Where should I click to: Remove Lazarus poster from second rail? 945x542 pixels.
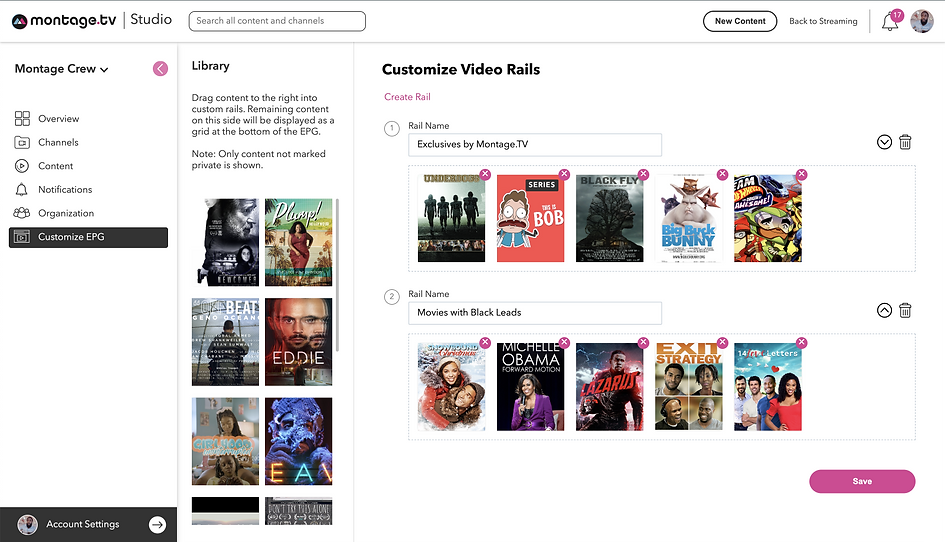point(644,342)
